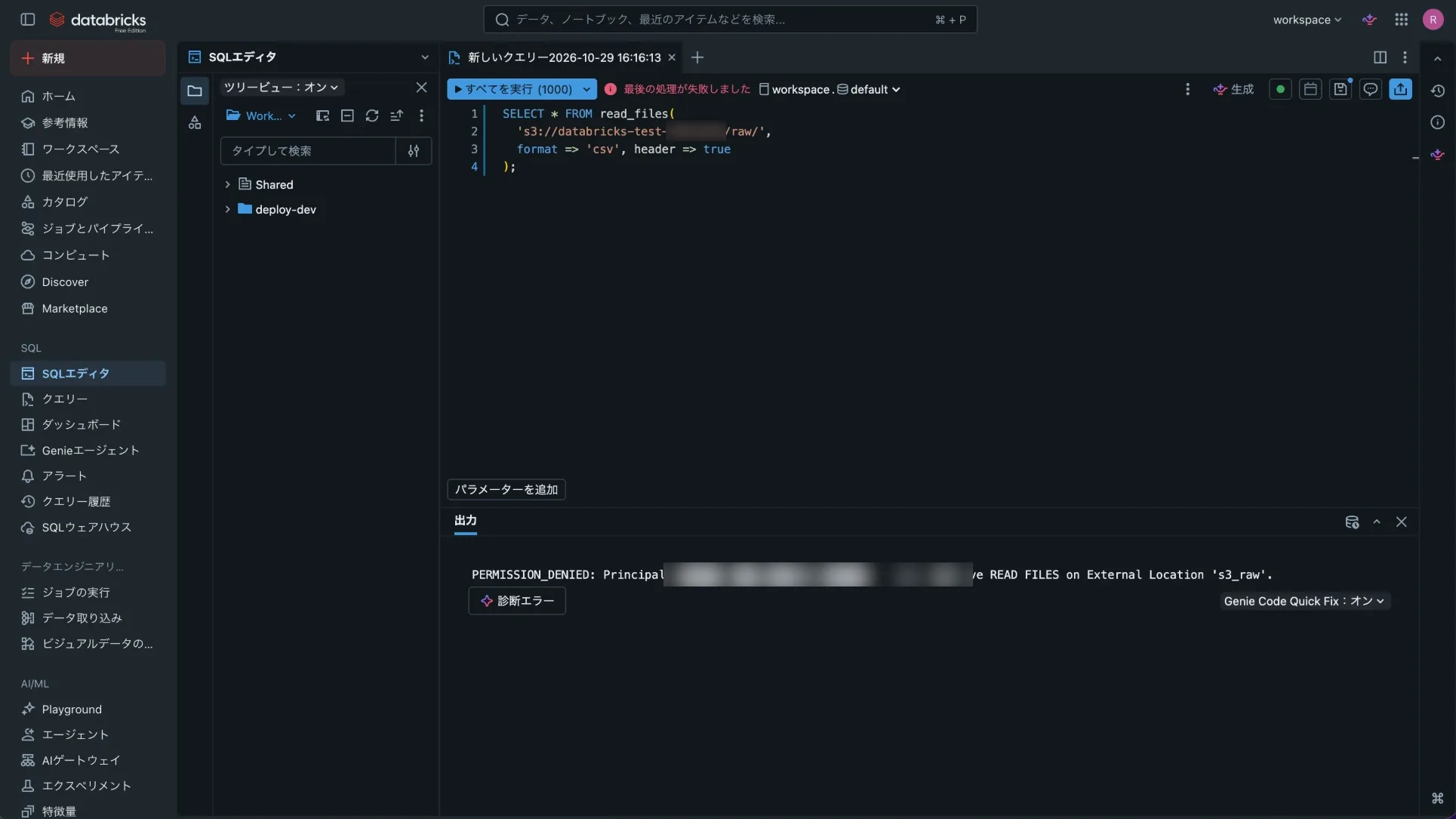Open the workspace.default catalog selector
Image resolution: width=1456 pixels, height=819 pixels.
point(830,89)
